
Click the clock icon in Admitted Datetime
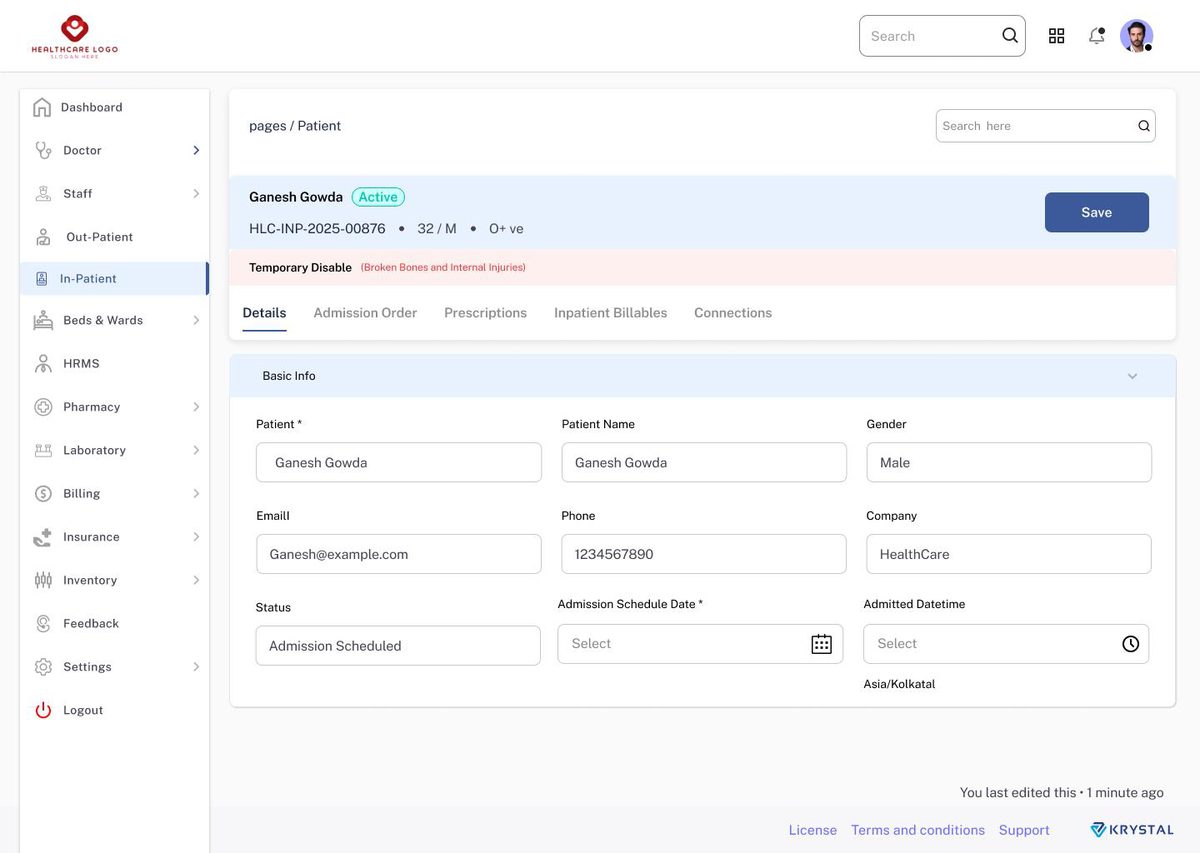(1131, 644)
